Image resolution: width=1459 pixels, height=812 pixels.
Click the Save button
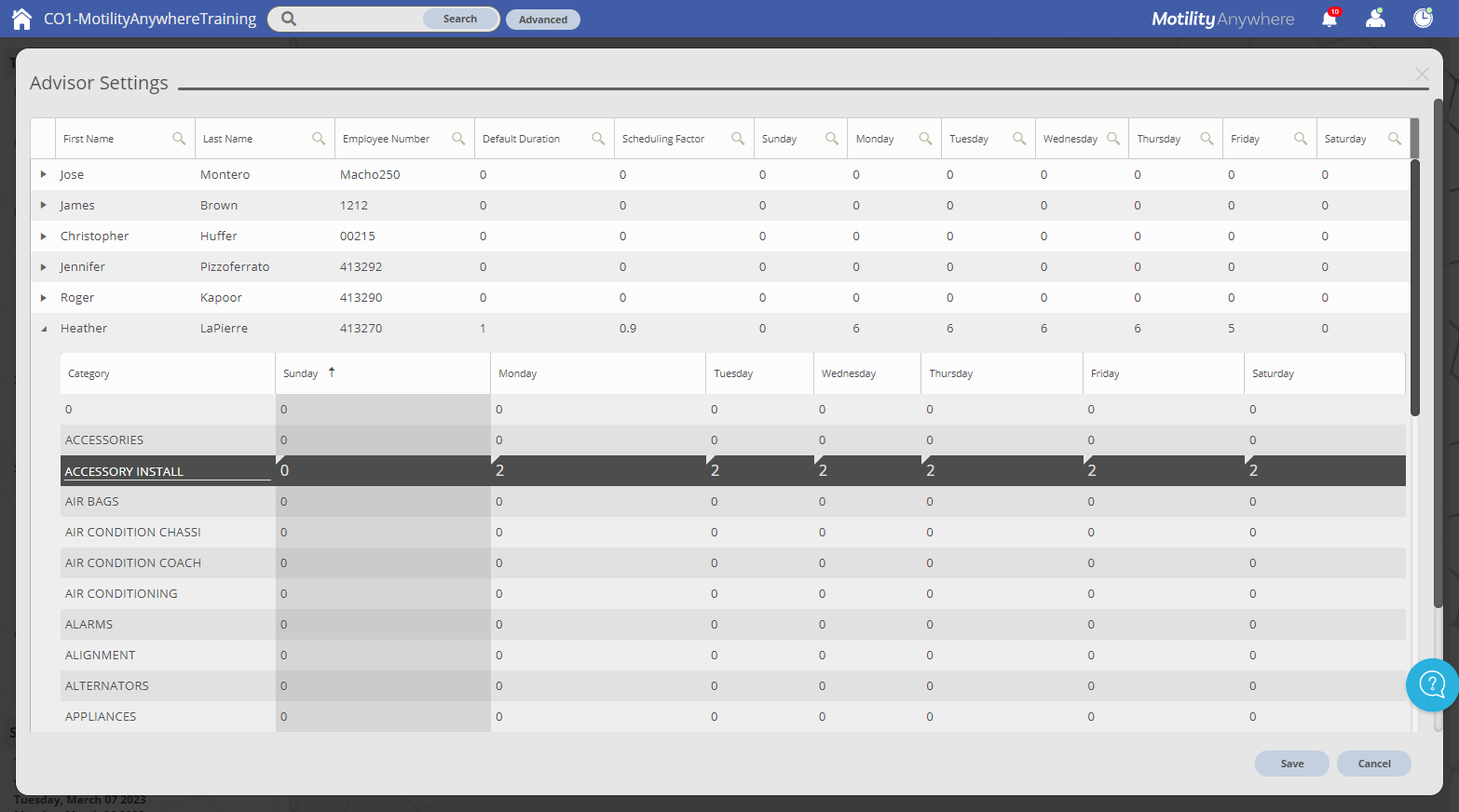(x=1292, y=764)
